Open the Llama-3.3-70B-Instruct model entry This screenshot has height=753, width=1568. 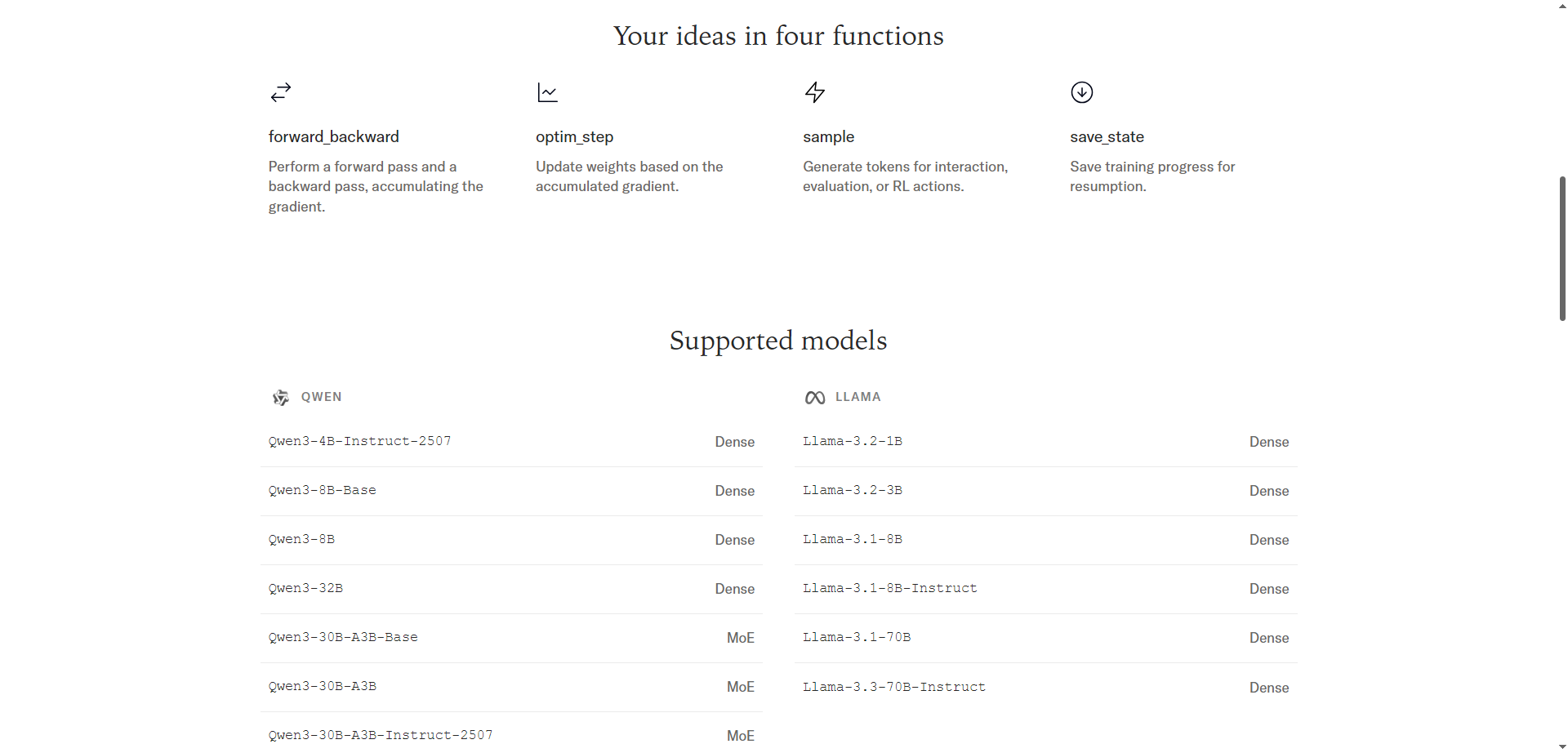click(894, 686)
